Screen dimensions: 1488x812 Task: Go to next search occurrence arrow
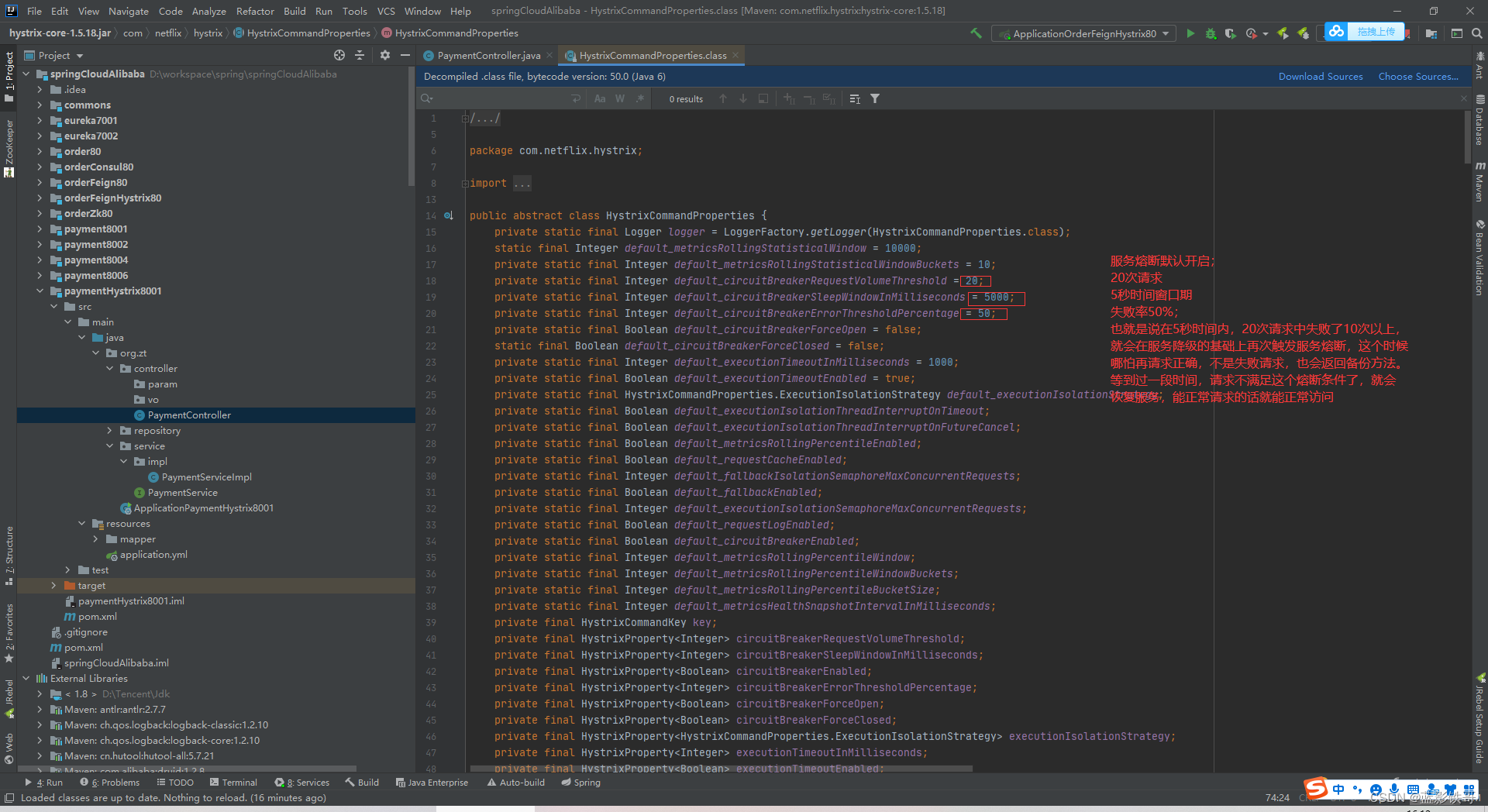[x=743, y=98]
